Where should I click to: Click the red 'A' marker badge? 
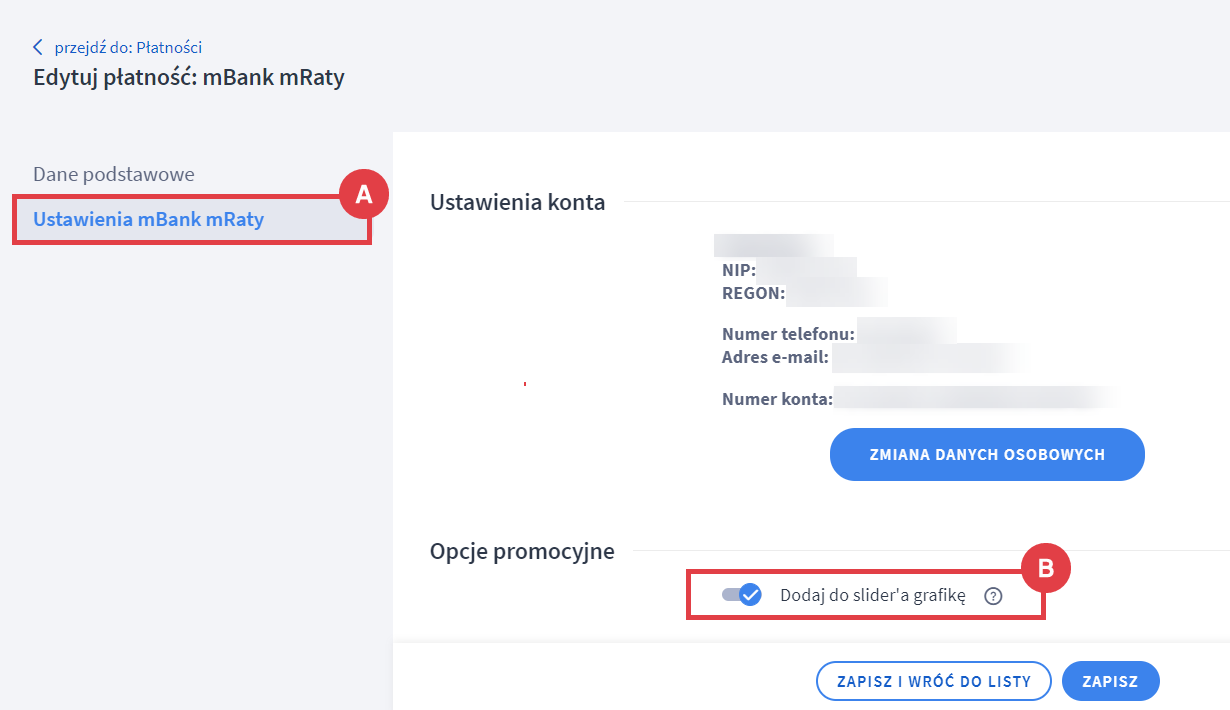364,195
